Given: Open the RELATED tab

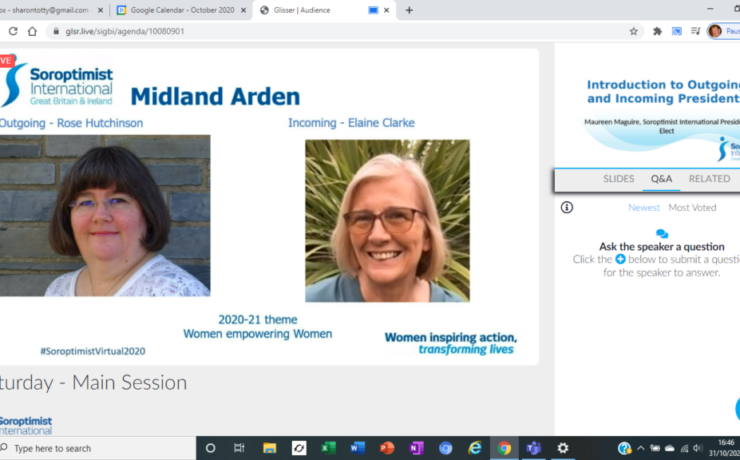Looking at the screenshot, I should [709, 179].
